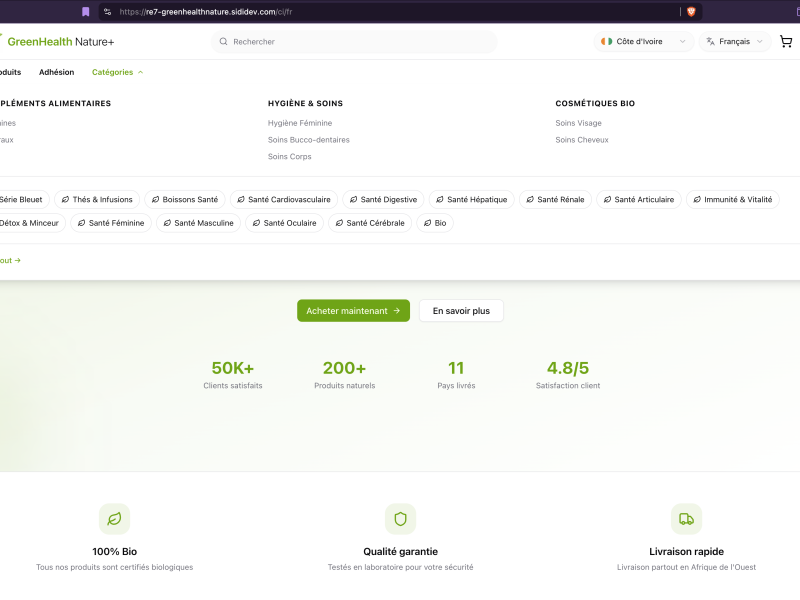Open the Adhésion menu item
Screen dimensions: 800x600
point(56,72)
